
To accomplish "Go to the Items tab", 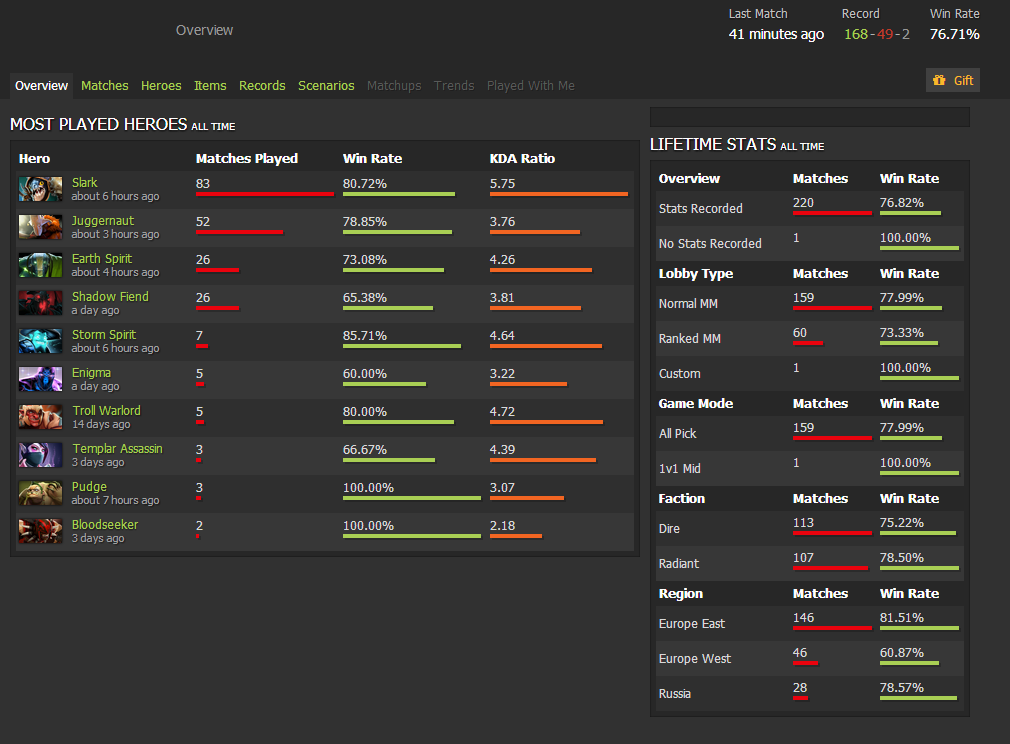I will point(210,86).
